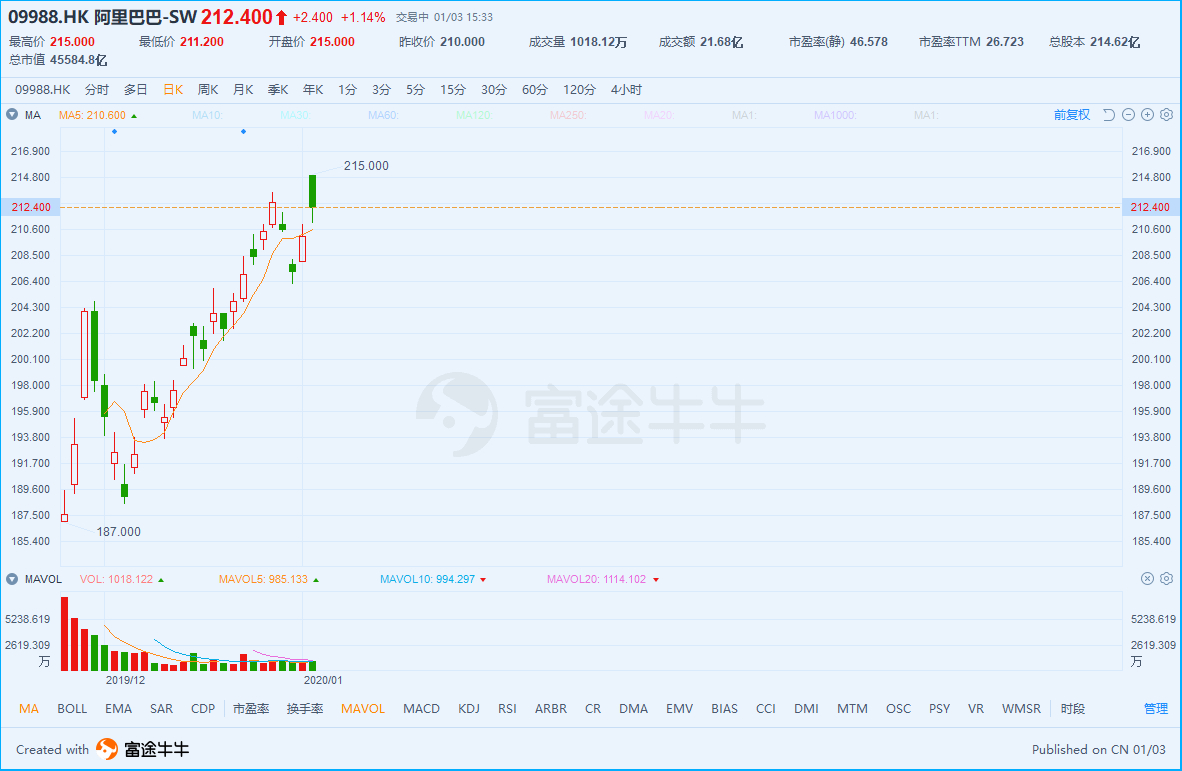Select the WMSR indicator
This screenshot has width=1182, height=771.
pos(1021,708)
